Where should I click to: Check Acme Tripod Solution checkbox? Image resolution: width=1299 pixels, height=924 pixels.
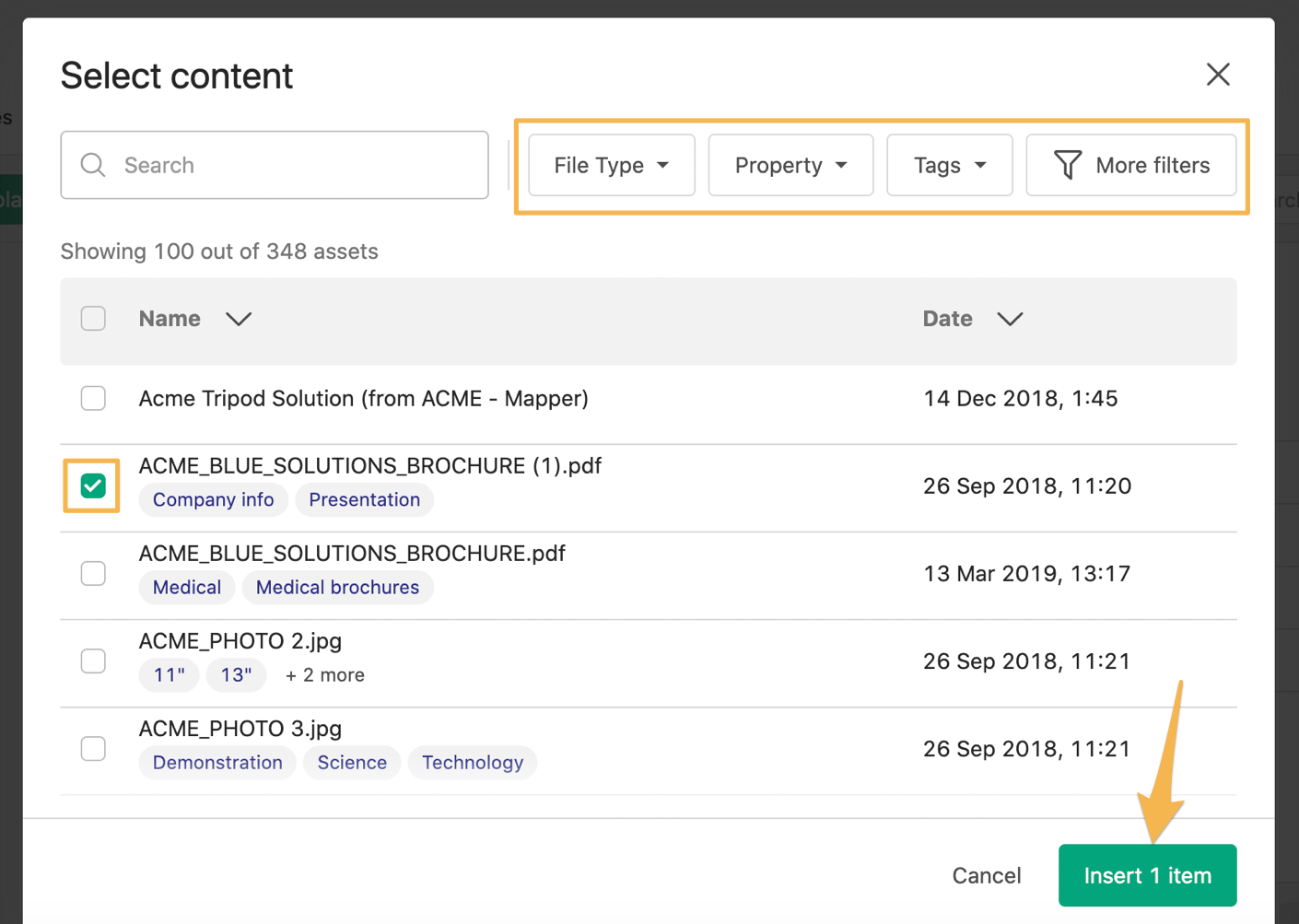tap(93, 398)
